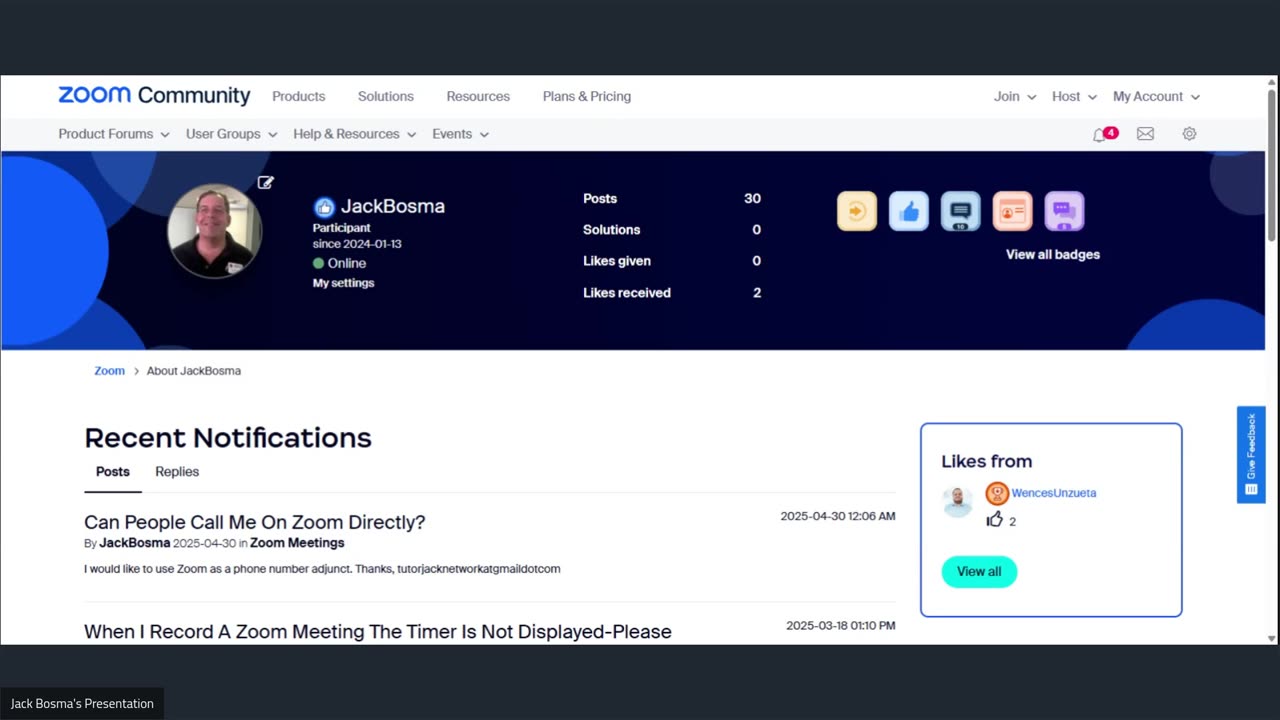Click the thumbs-up rank icon beside JackBosma
The height and width of the screenshot is (720, 1280).
(x=324, y=207)
